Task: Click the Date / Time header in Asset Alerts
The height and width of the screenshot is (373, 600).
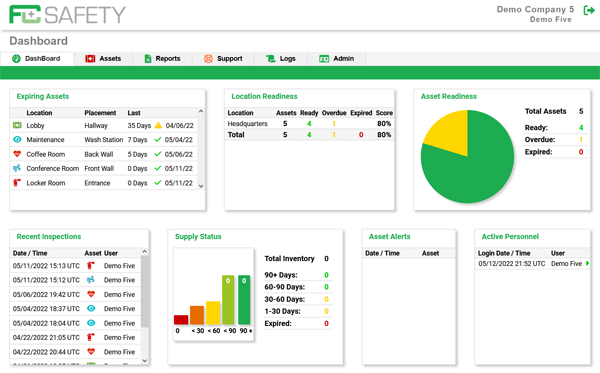Action: [x=382, y=253]
